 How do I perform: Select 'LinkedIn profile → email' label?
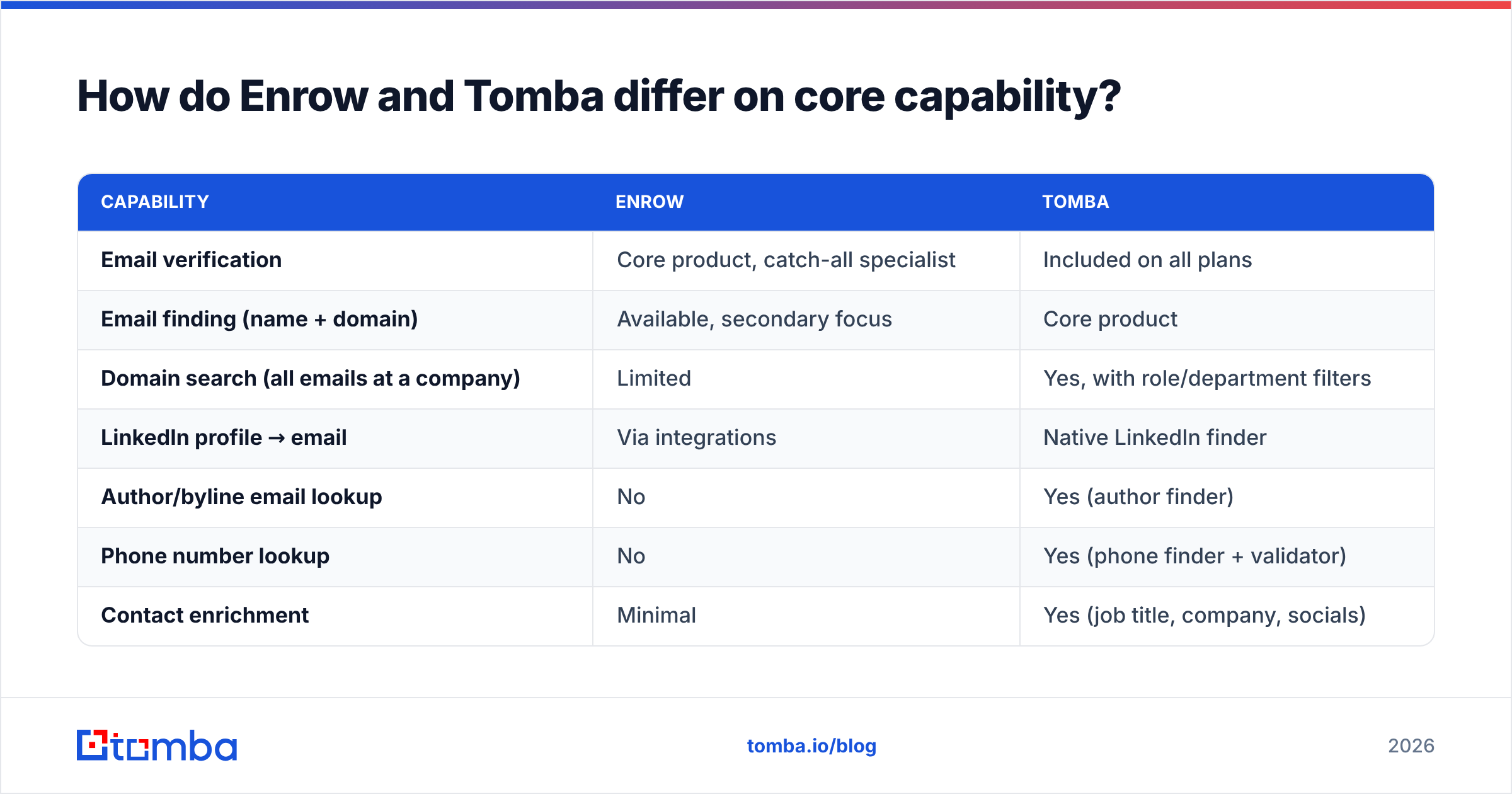point(224,437)
